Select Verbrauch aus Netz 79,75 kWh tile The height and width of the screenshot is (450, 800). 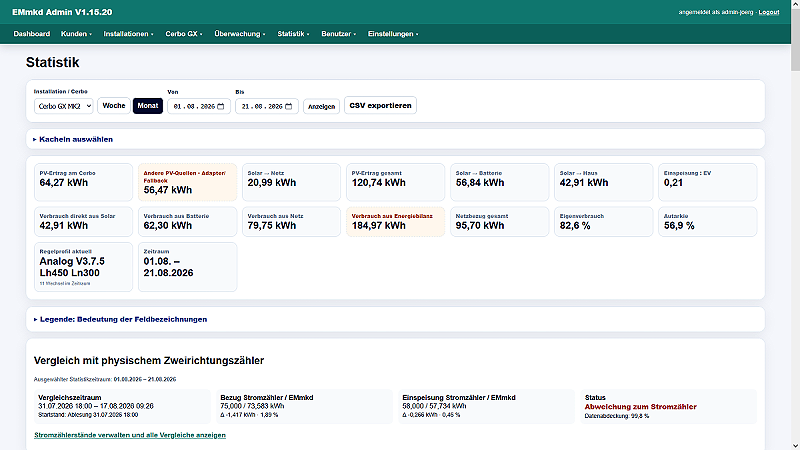(x=291, y=221)
